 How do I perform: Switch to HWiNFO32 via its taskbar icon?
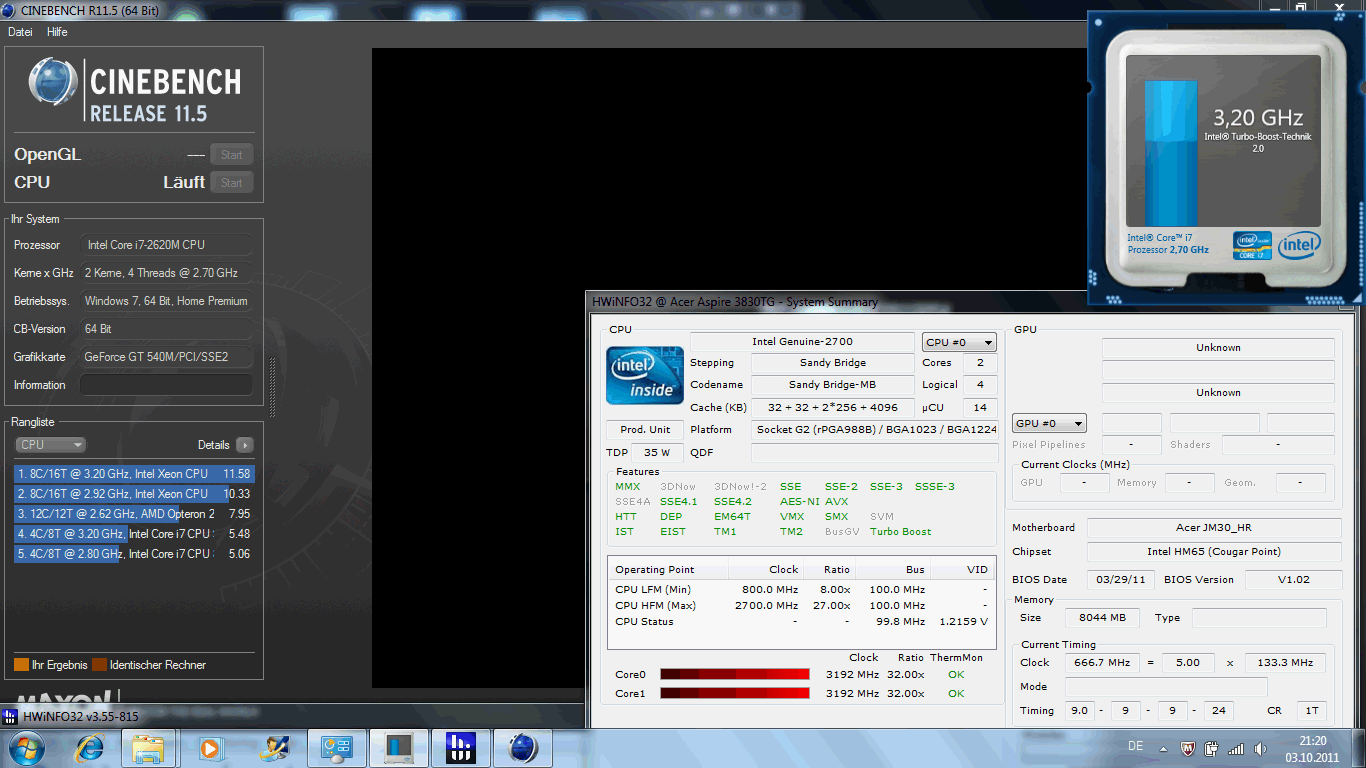click(x=460, y=747)
